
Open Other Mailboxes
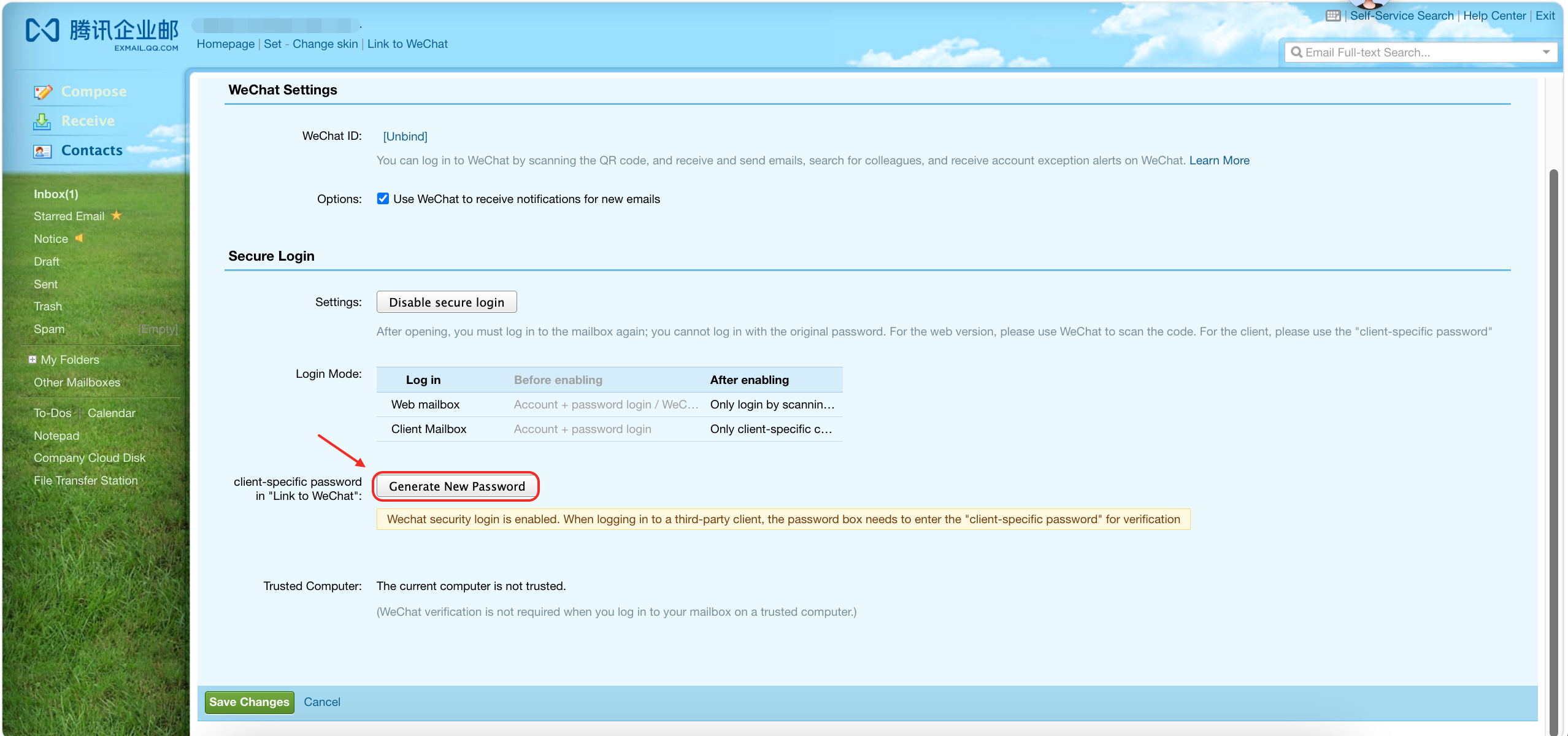pos(77,382)
